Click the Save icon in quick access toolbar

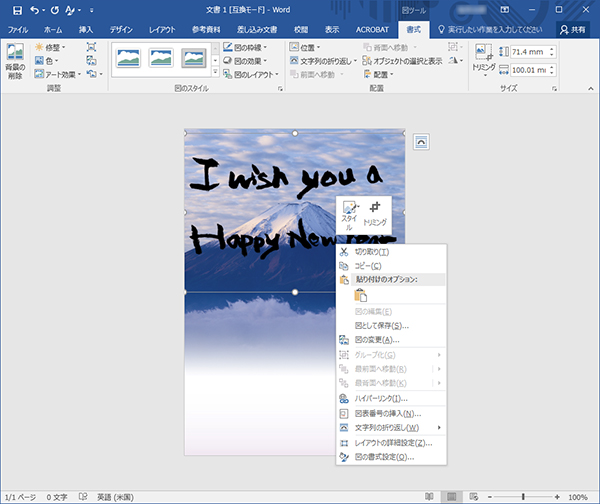(x=17, y=10)
